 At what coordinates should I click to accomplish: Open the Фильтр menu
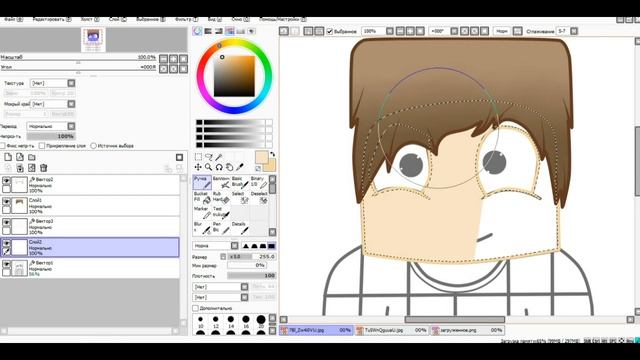pos(186,19)
